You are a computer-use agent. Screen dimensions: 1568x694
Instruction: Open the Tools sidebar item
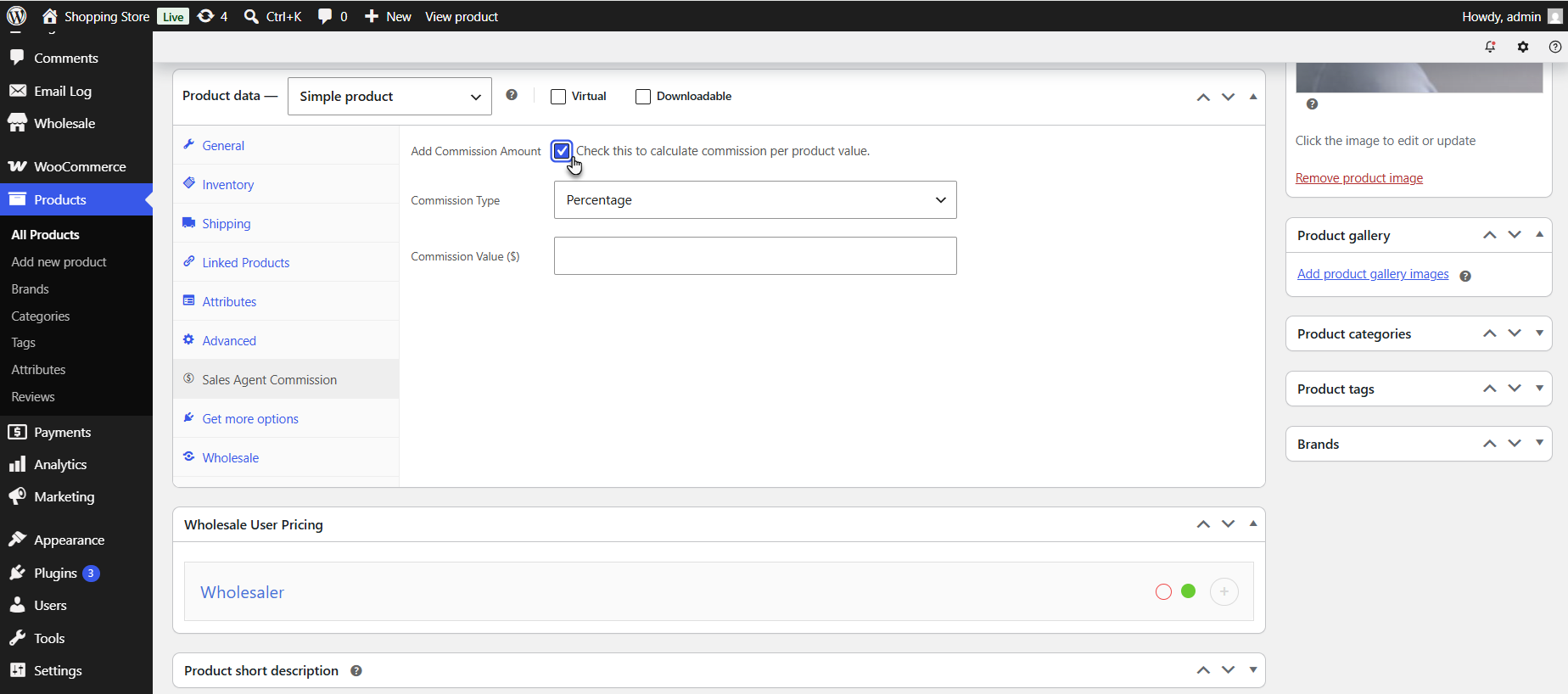pos(76,638)
